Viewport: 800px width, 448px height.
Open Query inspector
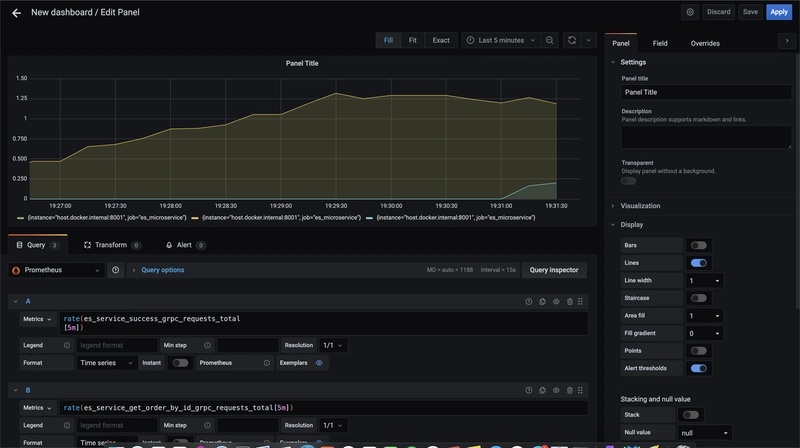[x=554, y=270]
